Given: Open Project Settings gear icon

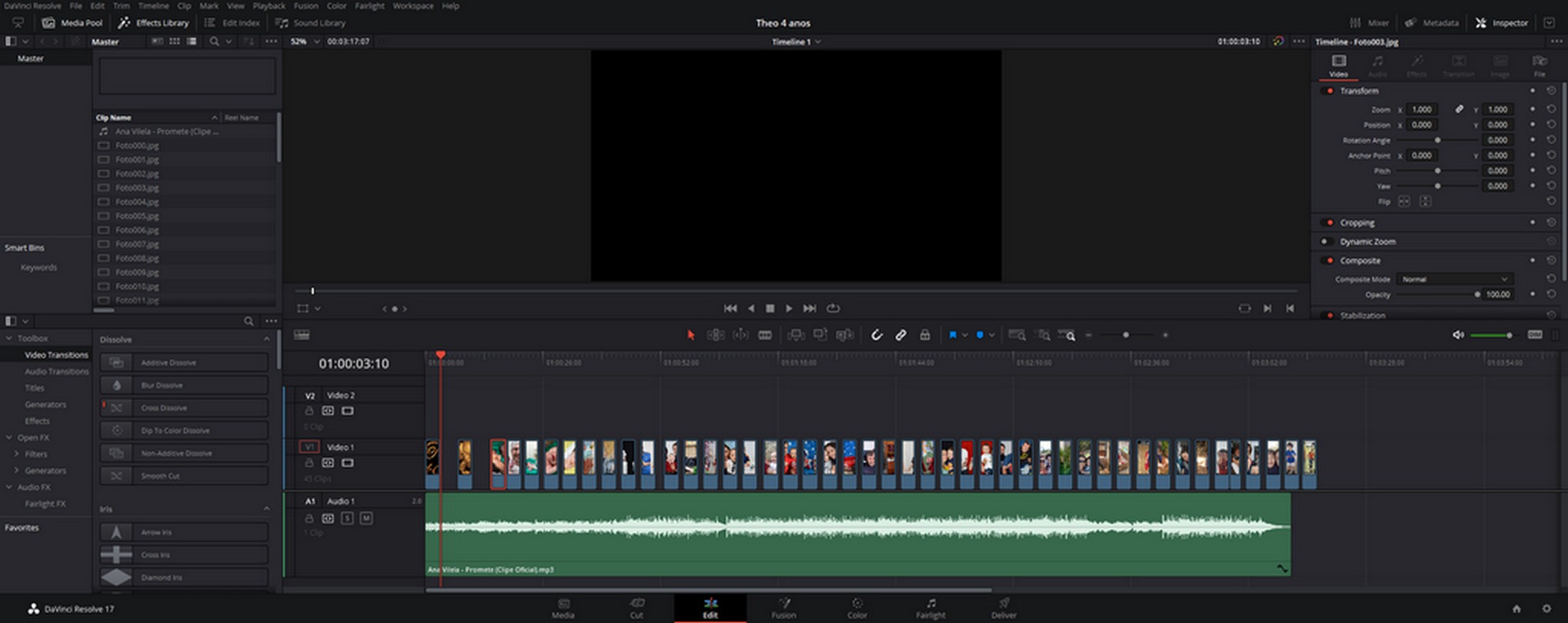Looking at the screenshot, I should 1547,608.
